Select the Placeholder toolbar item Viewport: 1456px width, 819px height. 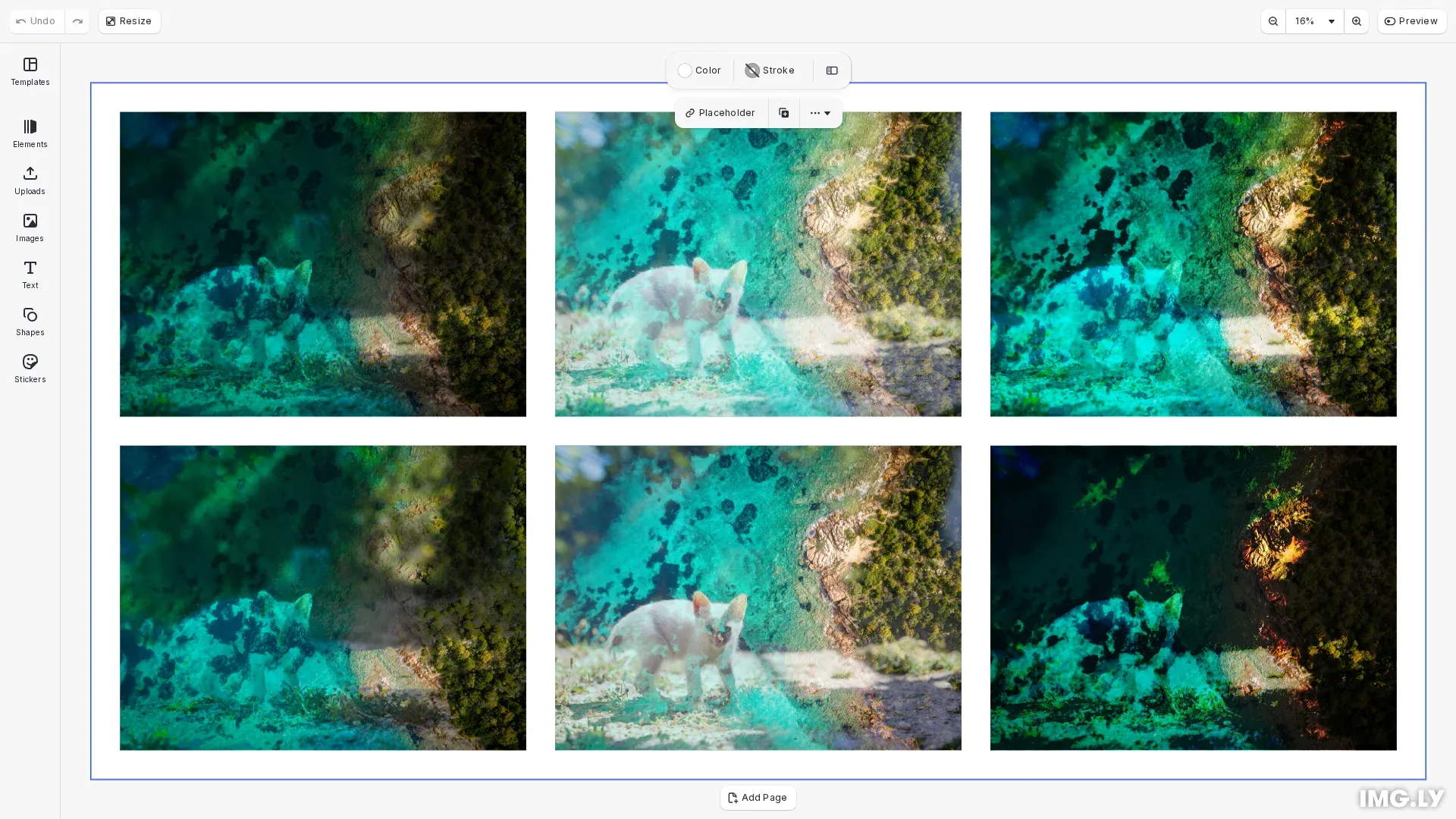pyautogui.click(x=720, y=112)
